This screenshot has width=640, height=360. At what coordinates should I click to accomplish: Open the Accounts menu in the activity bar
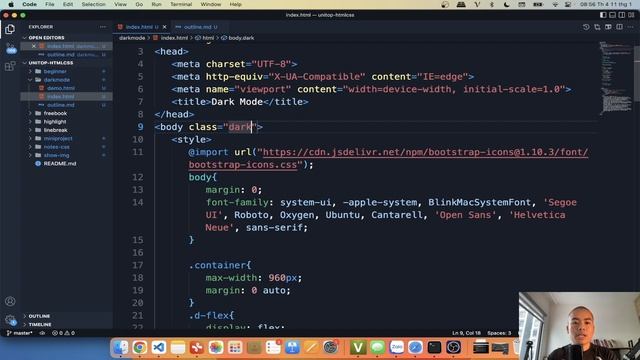10,301
